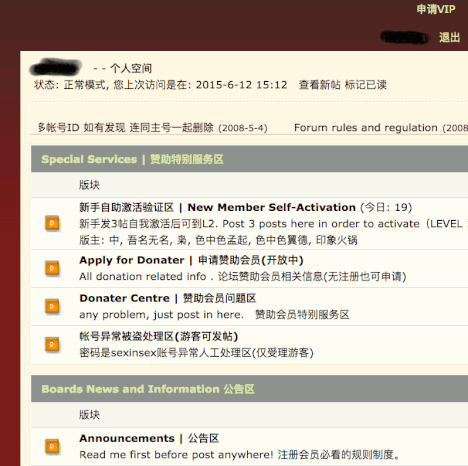Image resolution: width=468 pixels, height=466 pixels.
Task: Open 帐号异常被盗处理区 forum board
Action: coord(159,336)
